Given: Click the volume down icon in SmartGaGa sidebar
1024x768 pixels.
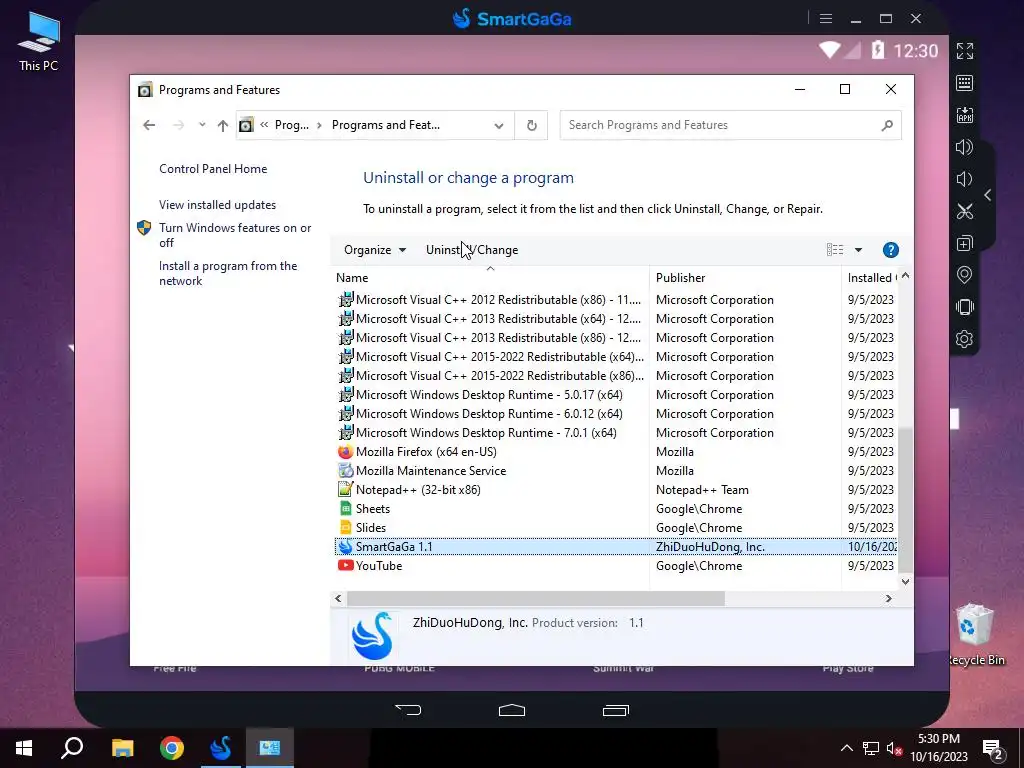Looking at the screenshot, I should (964, 179).
